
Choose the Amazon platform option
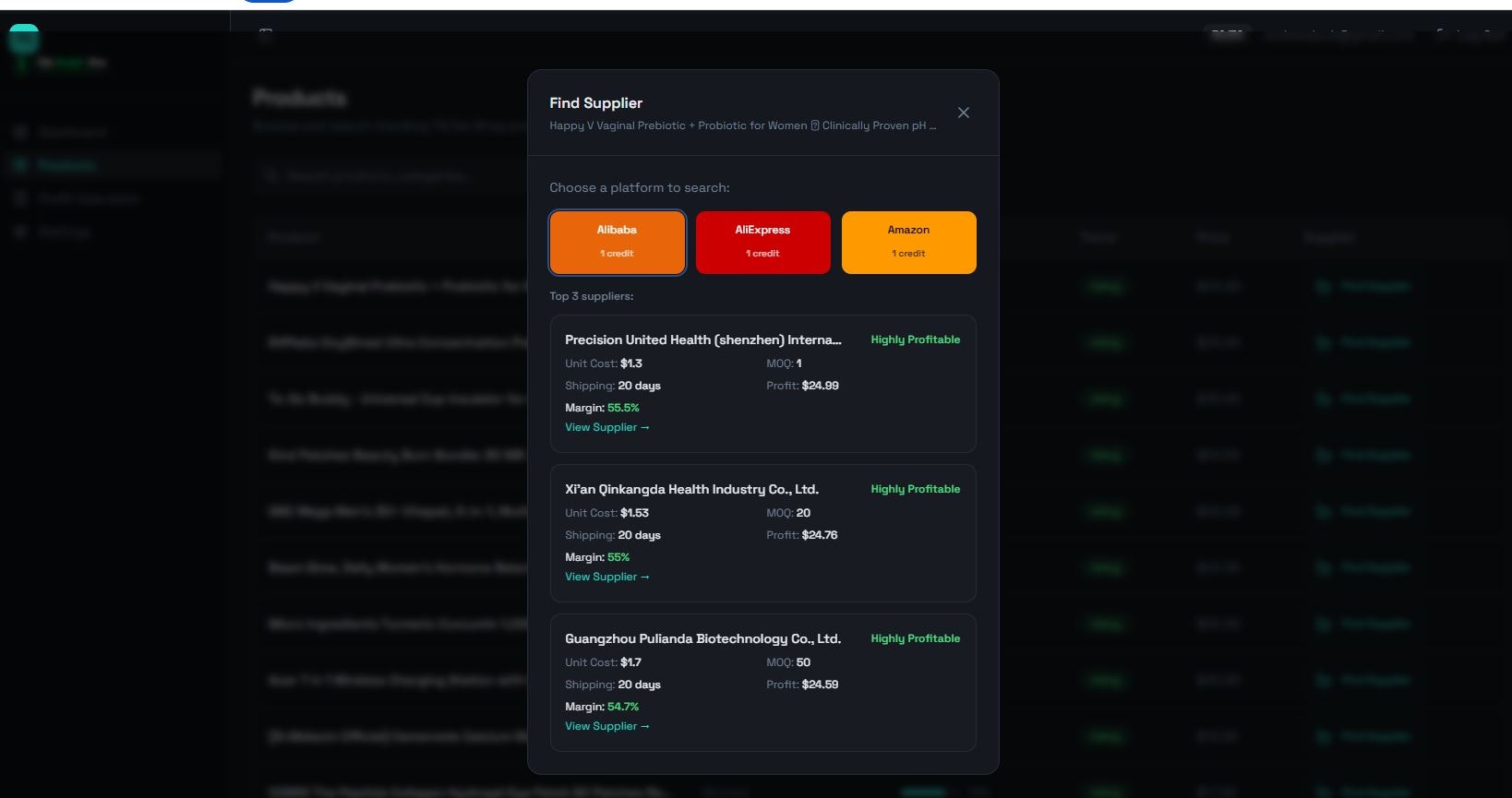click(909, 243)
